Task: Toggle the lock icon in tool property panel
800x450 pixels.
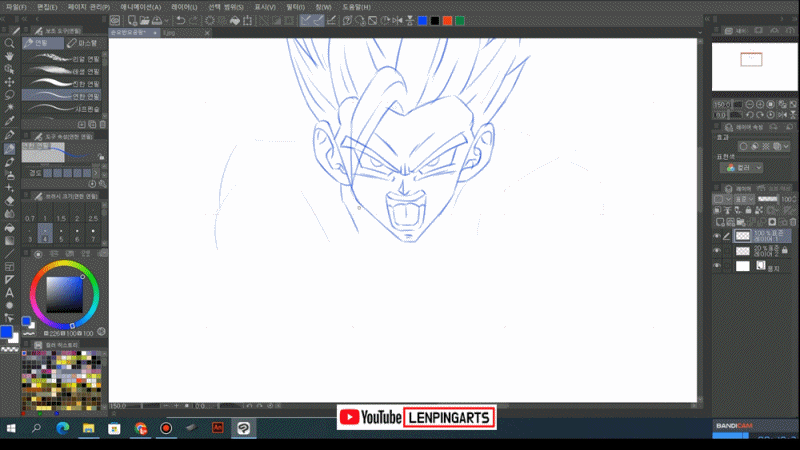Action: pos(101,157)
